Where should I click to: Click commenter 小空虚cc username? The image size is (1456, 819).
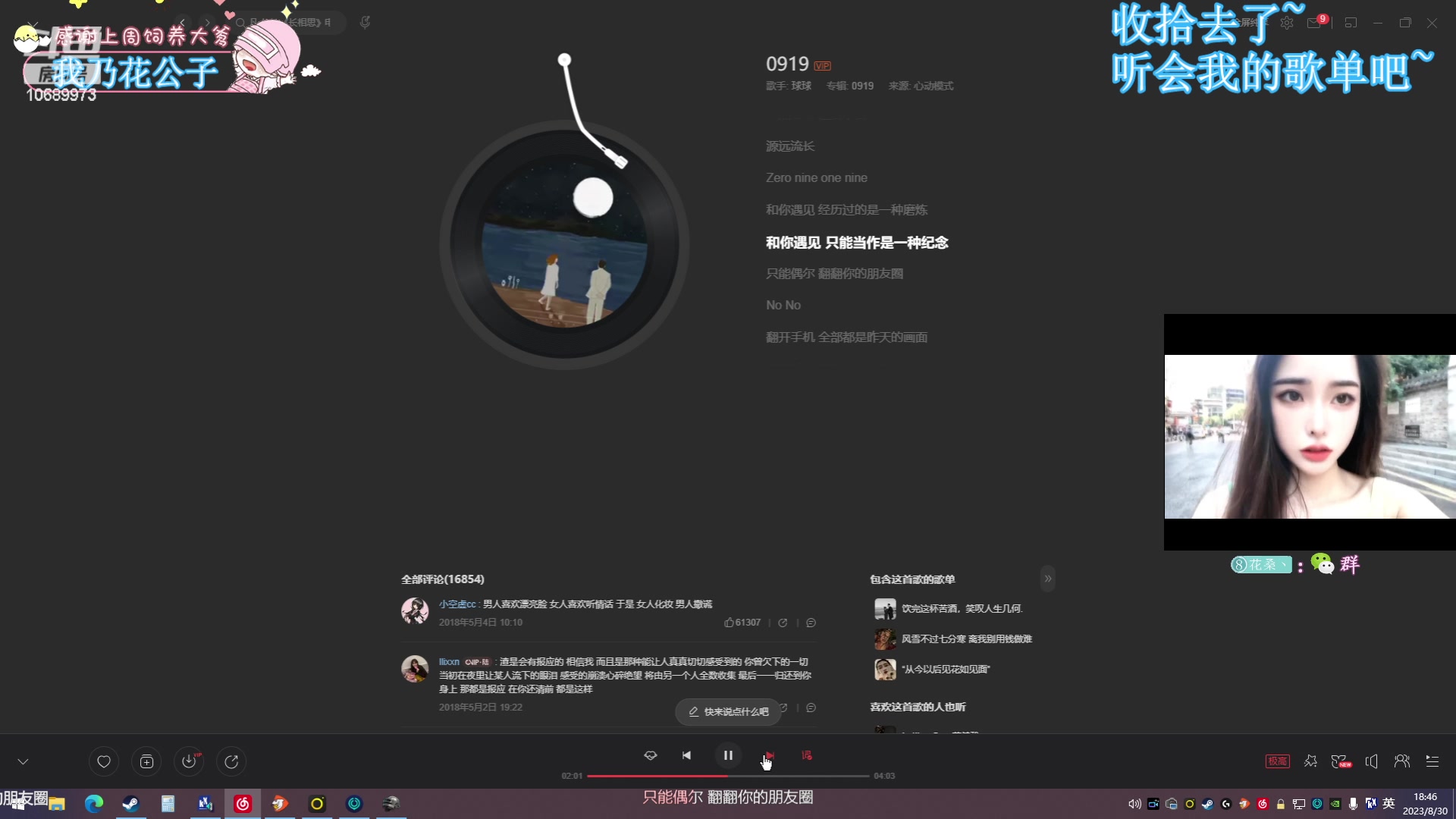[457, 604]
